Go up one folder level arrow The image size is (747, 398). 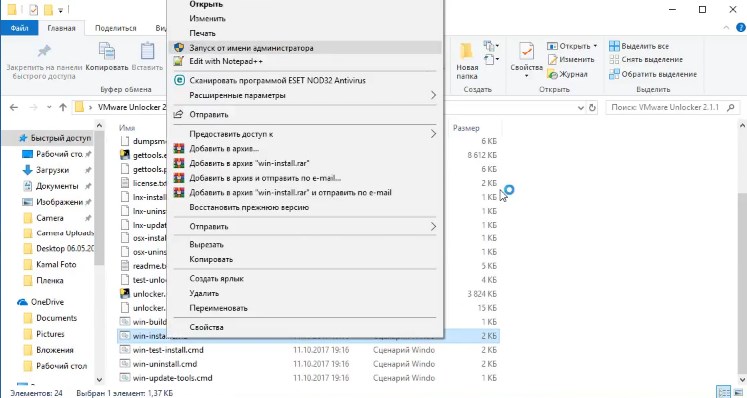tap(63, 107)
